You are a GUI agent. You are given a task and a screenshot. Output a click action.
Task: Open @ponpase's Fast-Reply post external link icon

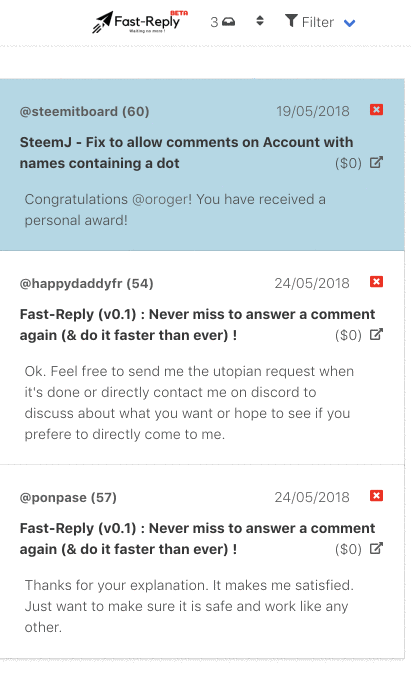pyautogui.click(x=376, y=548)
